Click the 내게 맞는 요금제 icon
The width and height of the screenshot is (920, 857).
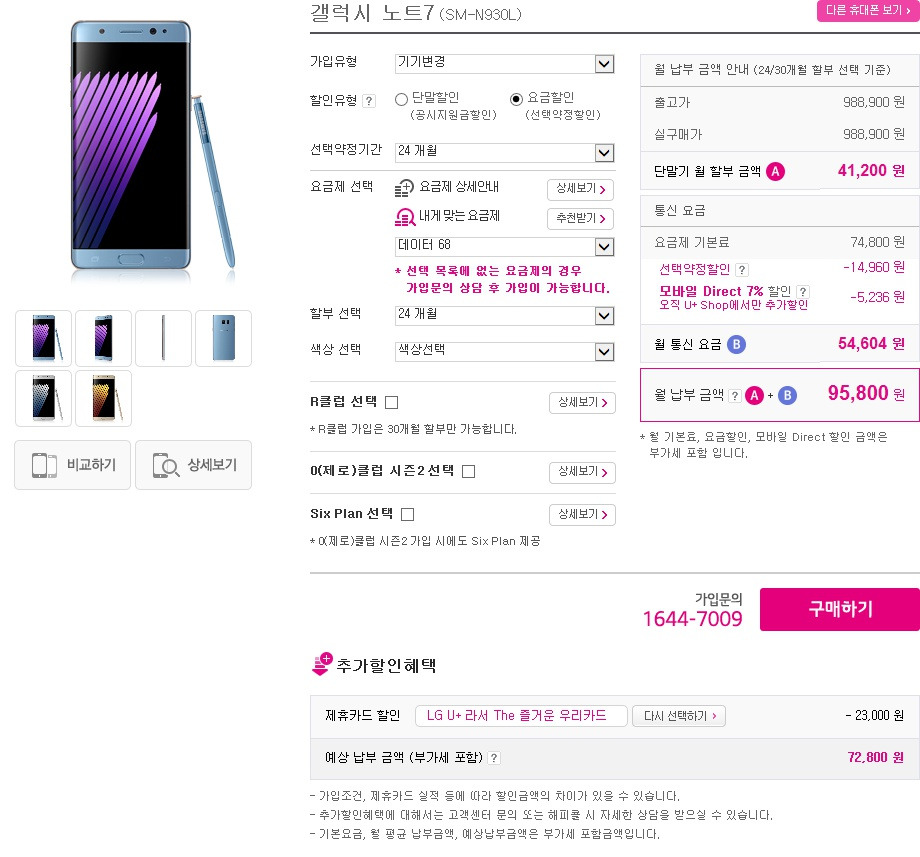tap(404, 217)
